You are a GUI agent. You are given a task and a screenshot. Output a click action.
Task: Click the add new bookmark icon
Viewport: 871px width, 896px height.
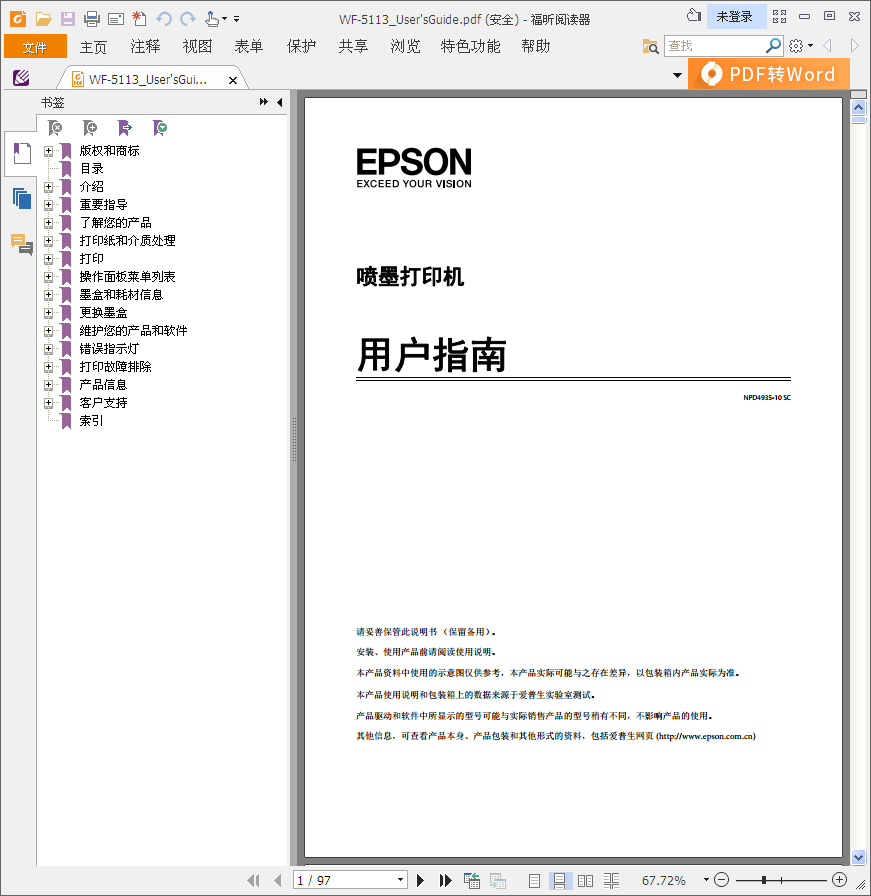pyautogui.click(x=90, y=128)
